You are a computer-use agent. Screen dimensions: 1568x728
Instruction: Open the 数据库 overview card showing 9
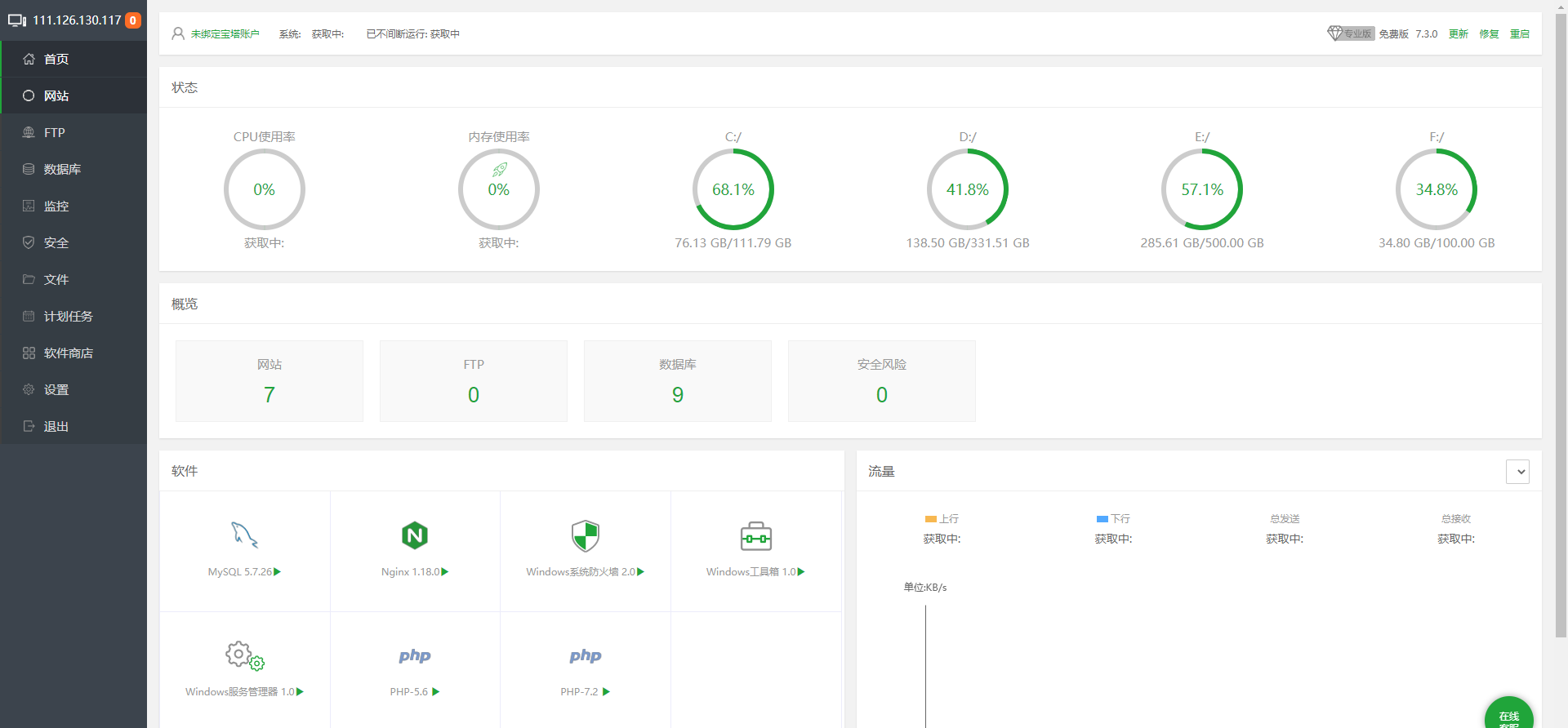(678, 381)
